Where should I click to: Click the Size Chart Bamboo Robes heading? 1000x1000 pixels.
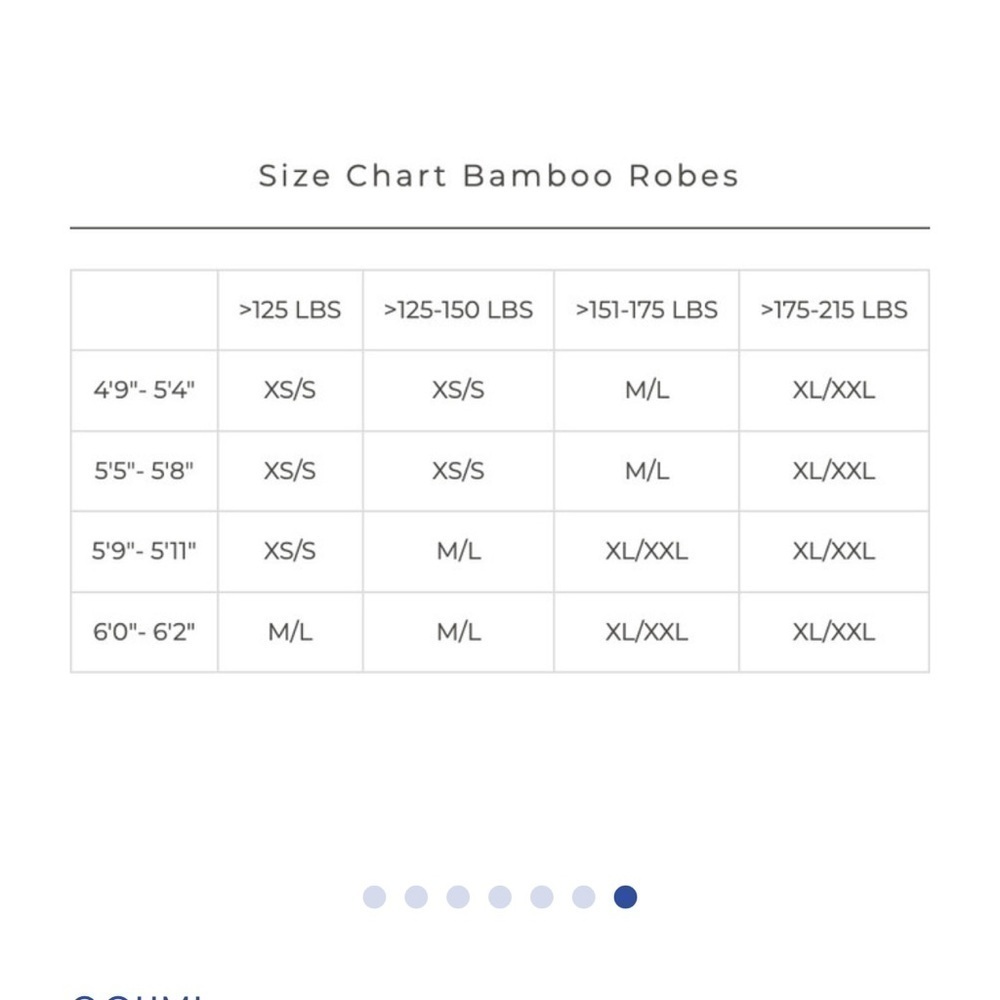pos(499,176)
